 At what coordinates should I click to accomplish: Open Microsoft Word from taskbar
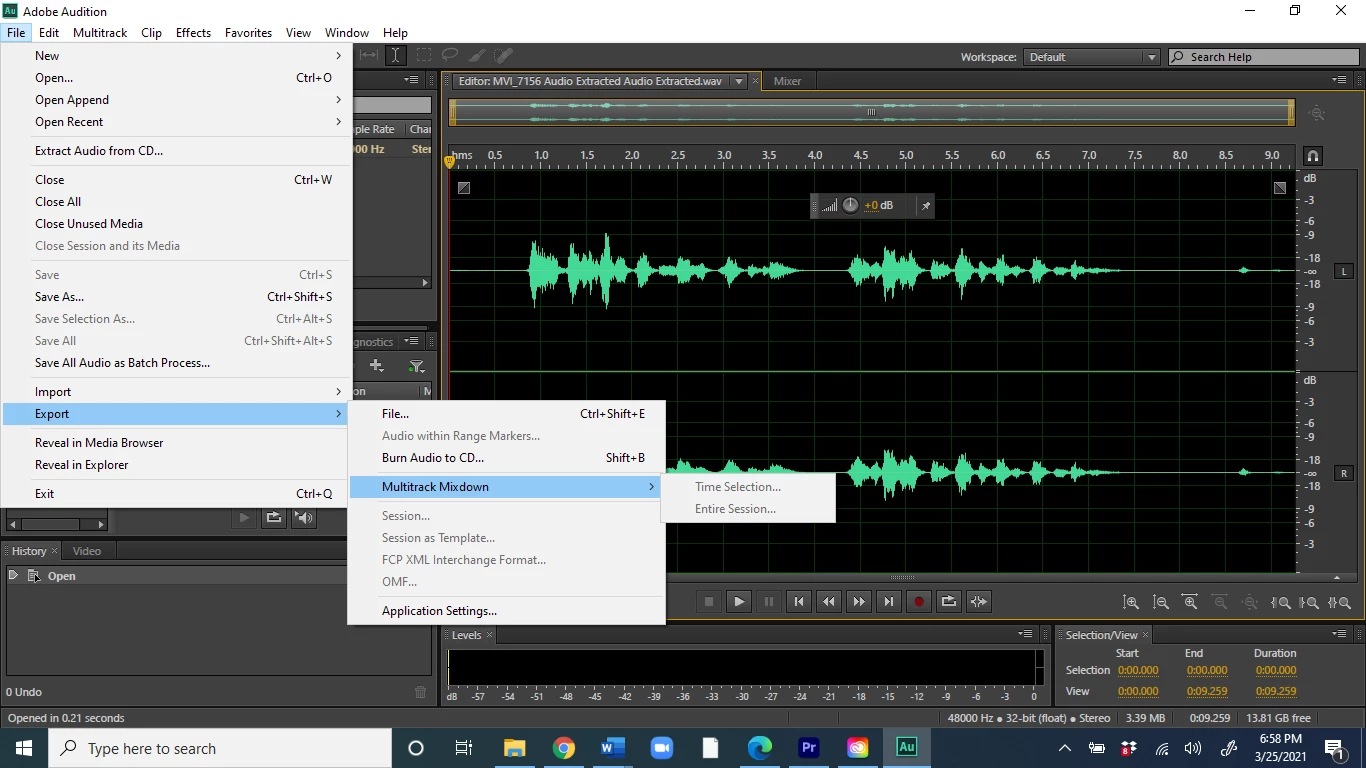coord(613,748)
